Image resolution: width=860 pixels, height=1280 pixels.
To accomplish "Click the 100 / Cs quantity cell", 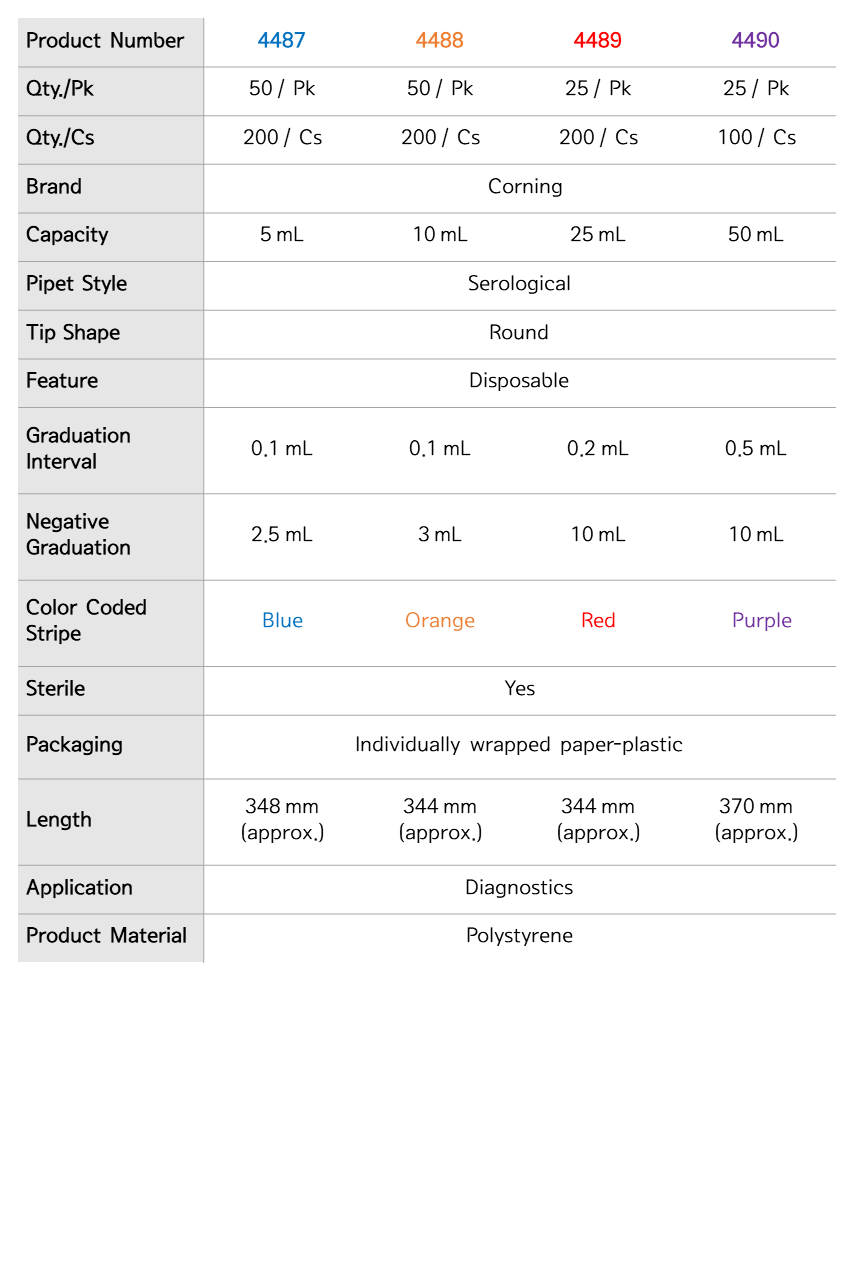I will coord(757,138).
